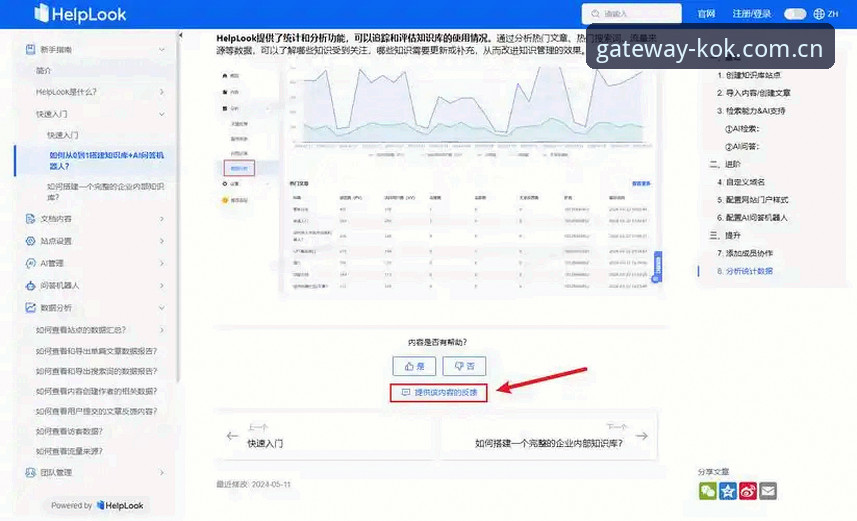
Task: Toggle the dark mode switch in header
Action: tap(795, 14)
